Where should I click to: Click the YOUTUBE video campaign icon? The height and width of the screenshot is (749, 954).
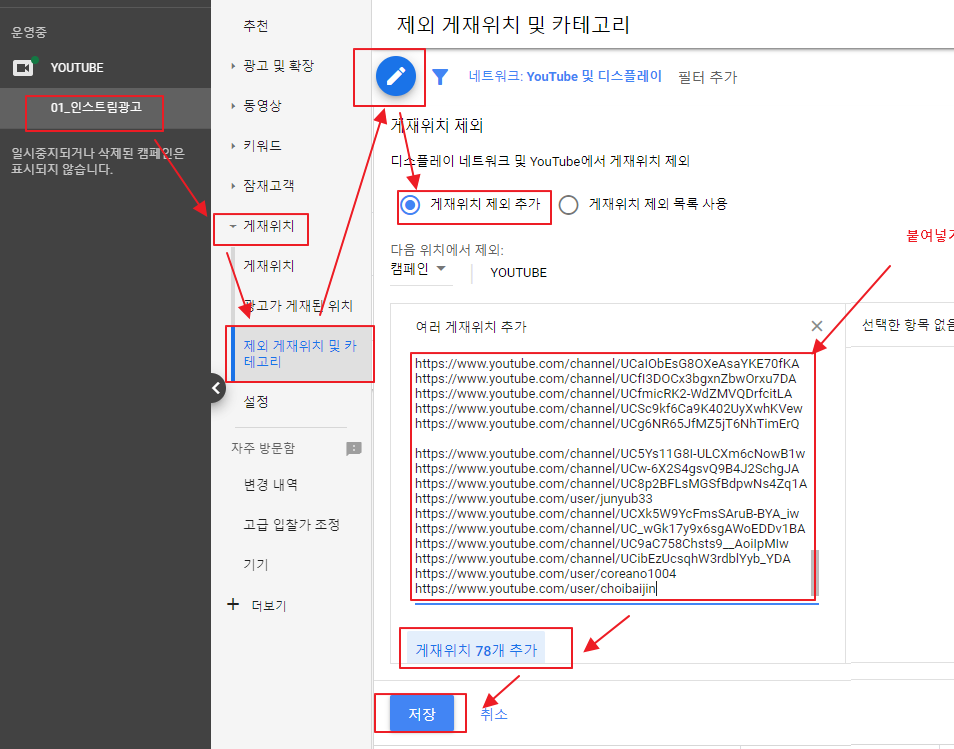(23, 68)
